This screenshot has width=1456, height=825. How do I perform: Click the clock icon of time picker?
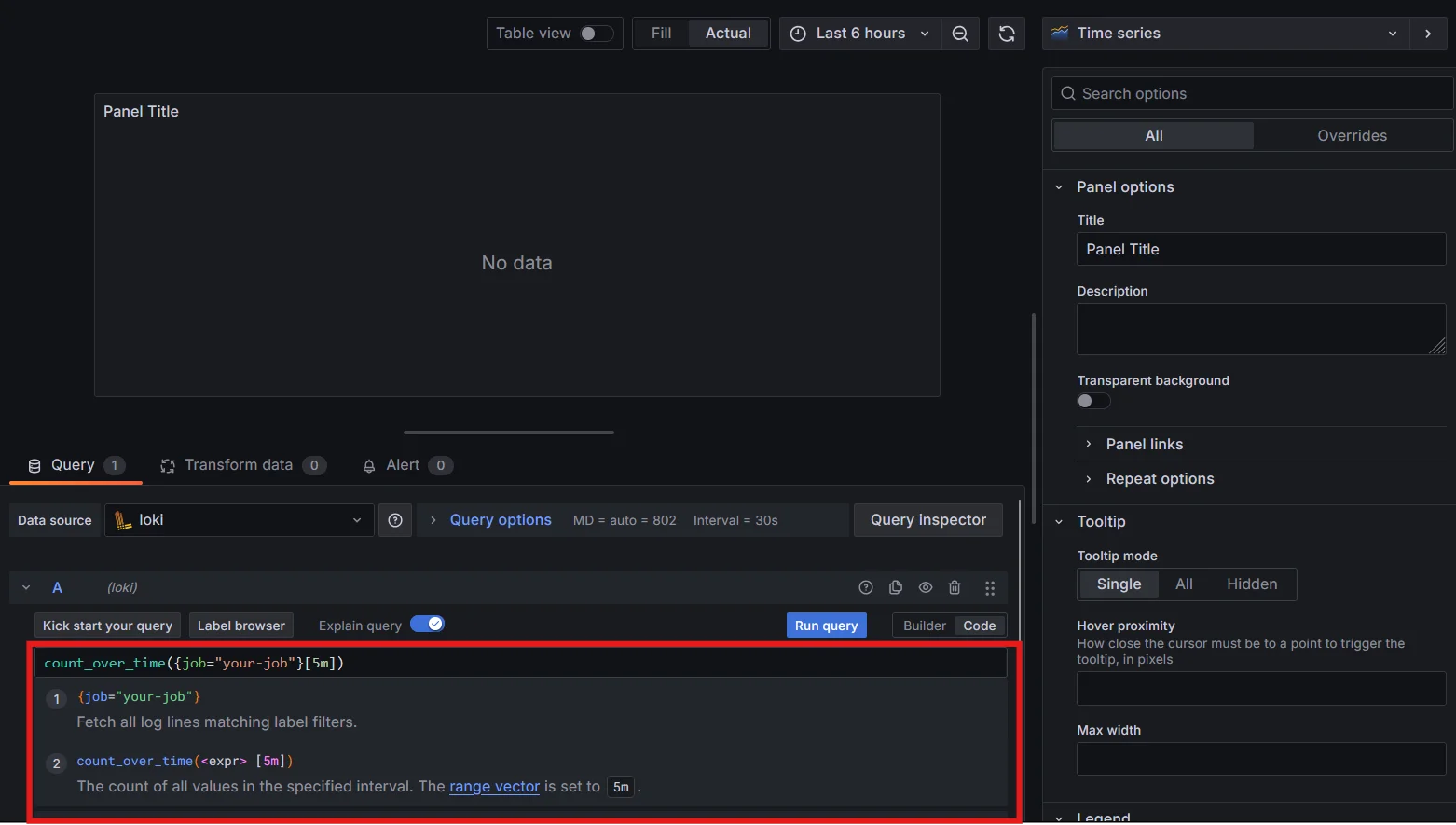coord(798,34)
